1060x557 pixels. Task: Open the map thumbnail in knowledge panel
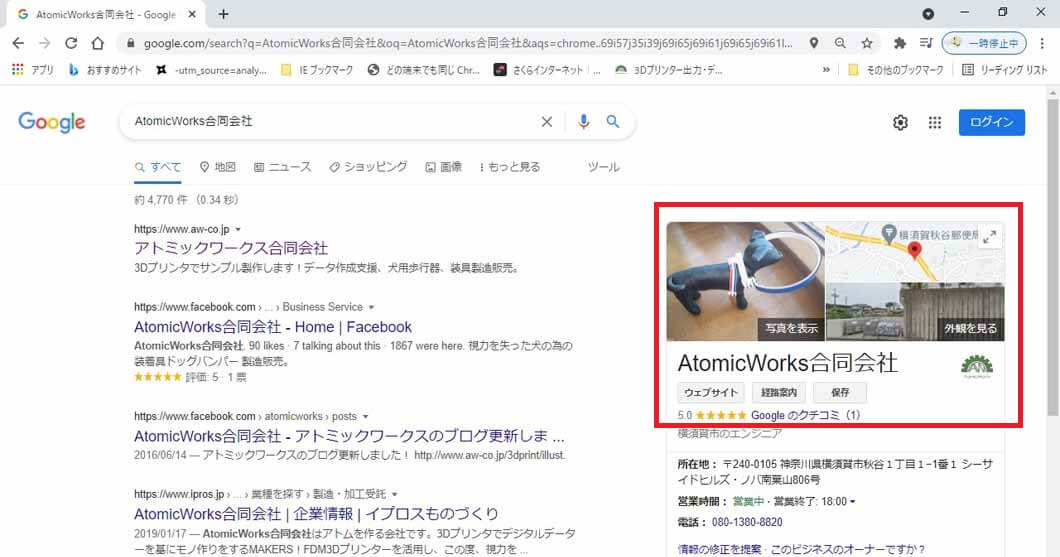(x=915, y=251)
